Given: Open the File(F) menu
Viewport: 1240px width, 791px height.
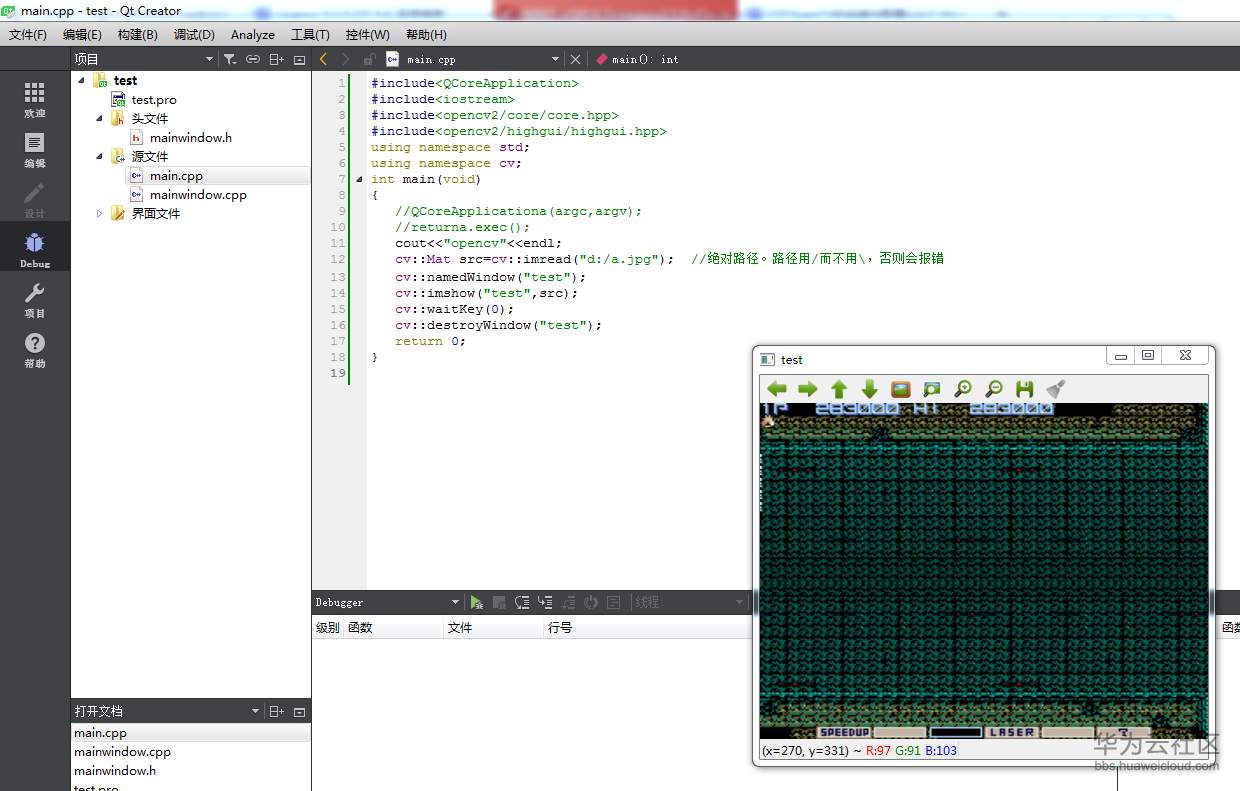Looking at the screenshot, I should click(x=27, y=34).
